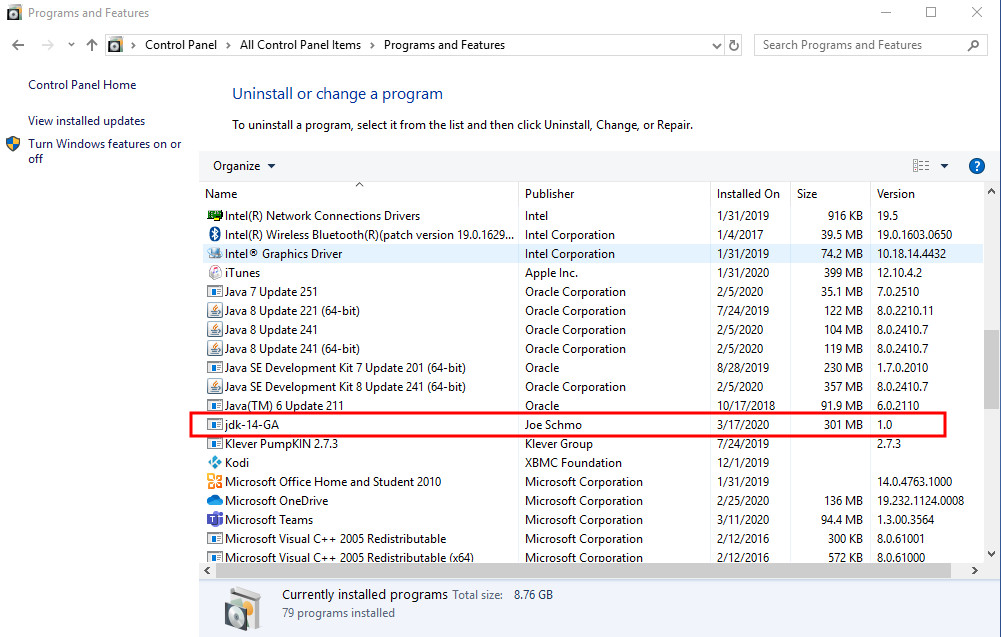
Task: Navigate to Control Panel breadcrumb
Action: click(181, 45)
